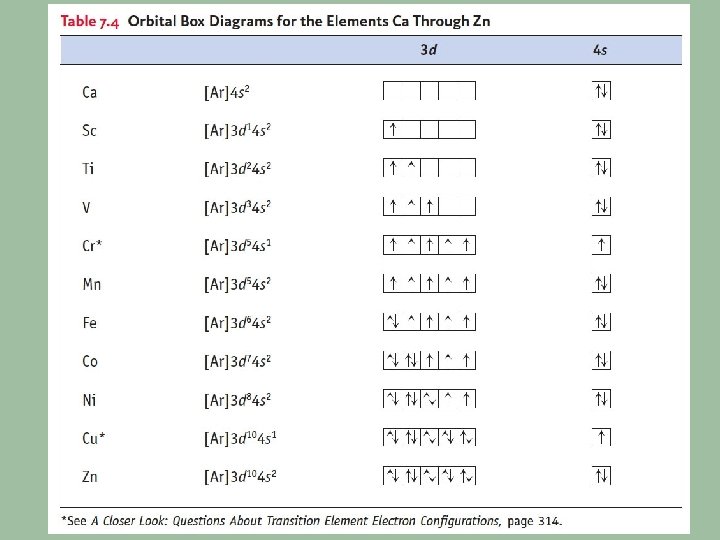Click the [Ar]3d¹⁰4s¹ configuration for Cu
This screenshot has width=720, height=540.
[240, 438]
